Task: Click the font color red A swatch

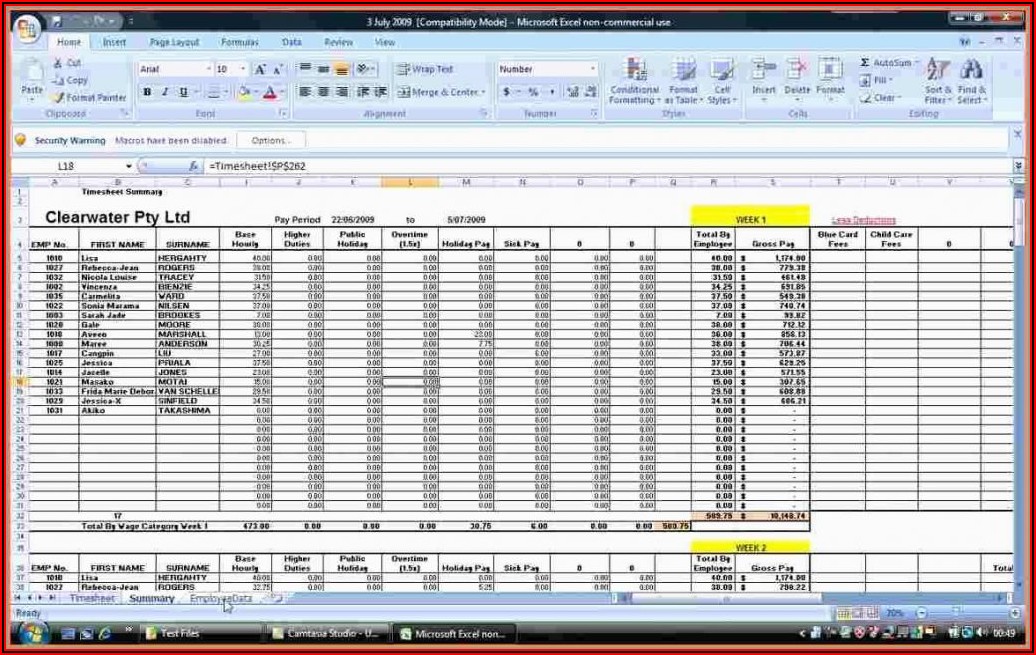Action: [269, 93]
